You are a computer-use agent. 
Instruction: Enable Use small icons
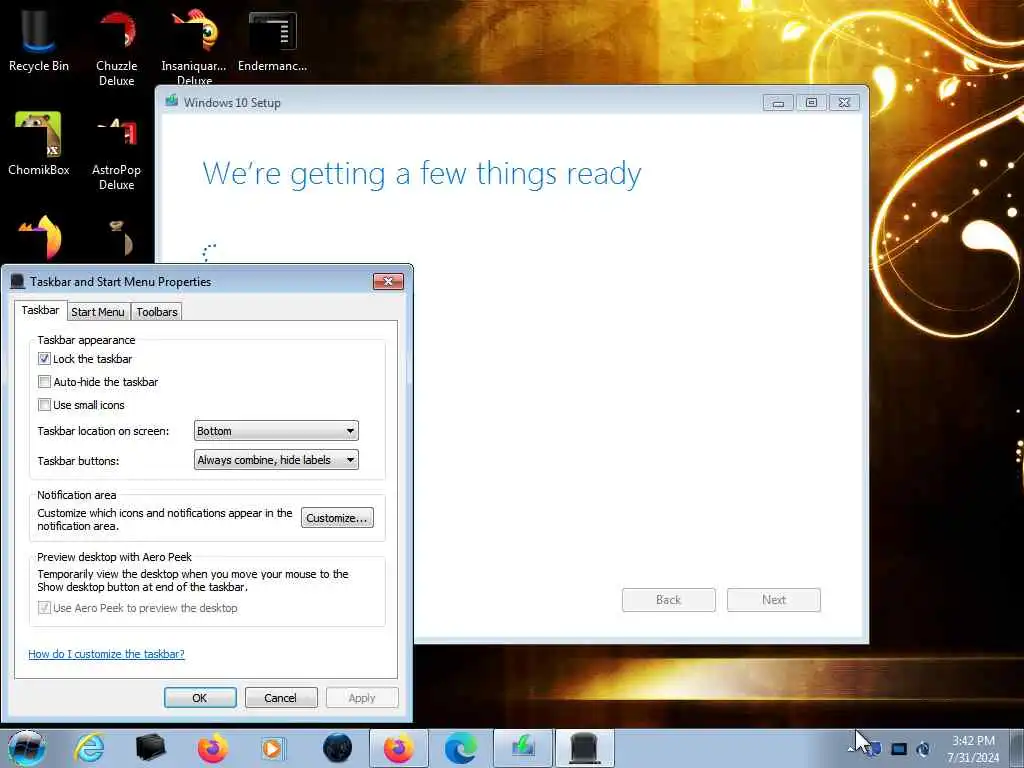tap(44, 405)
